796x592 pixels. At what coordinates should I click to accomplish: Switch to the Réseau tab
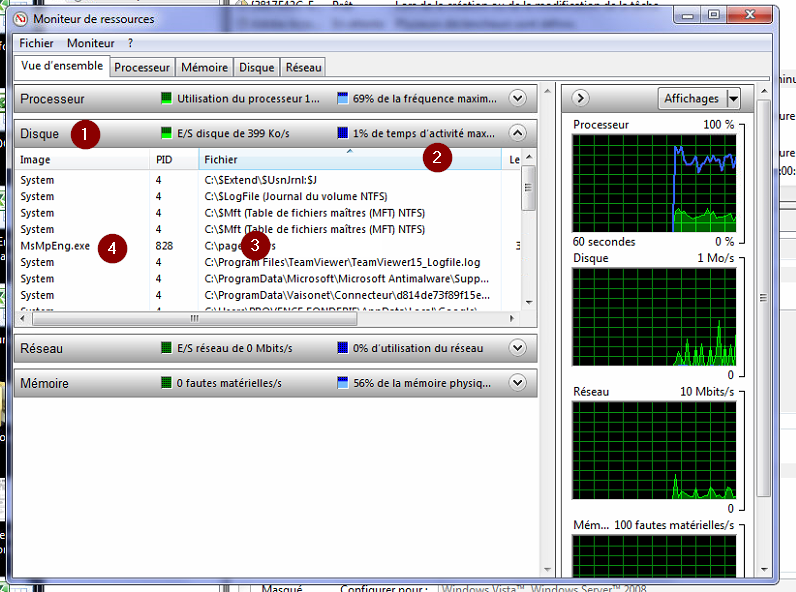coord(303,68)
